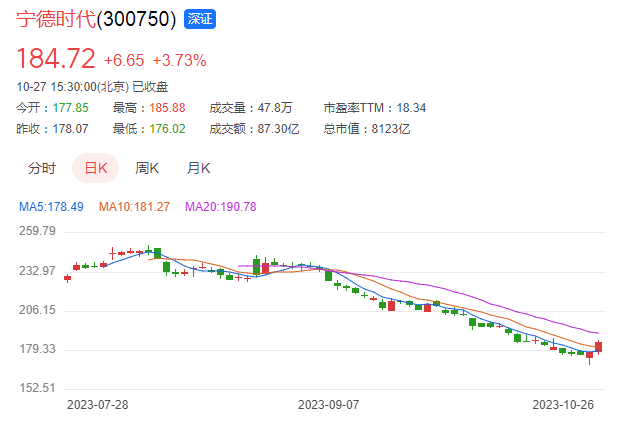Click the 2023-07-28 date axis label
Viewport: 623px width, 424px height.
[x=98, y=405]
